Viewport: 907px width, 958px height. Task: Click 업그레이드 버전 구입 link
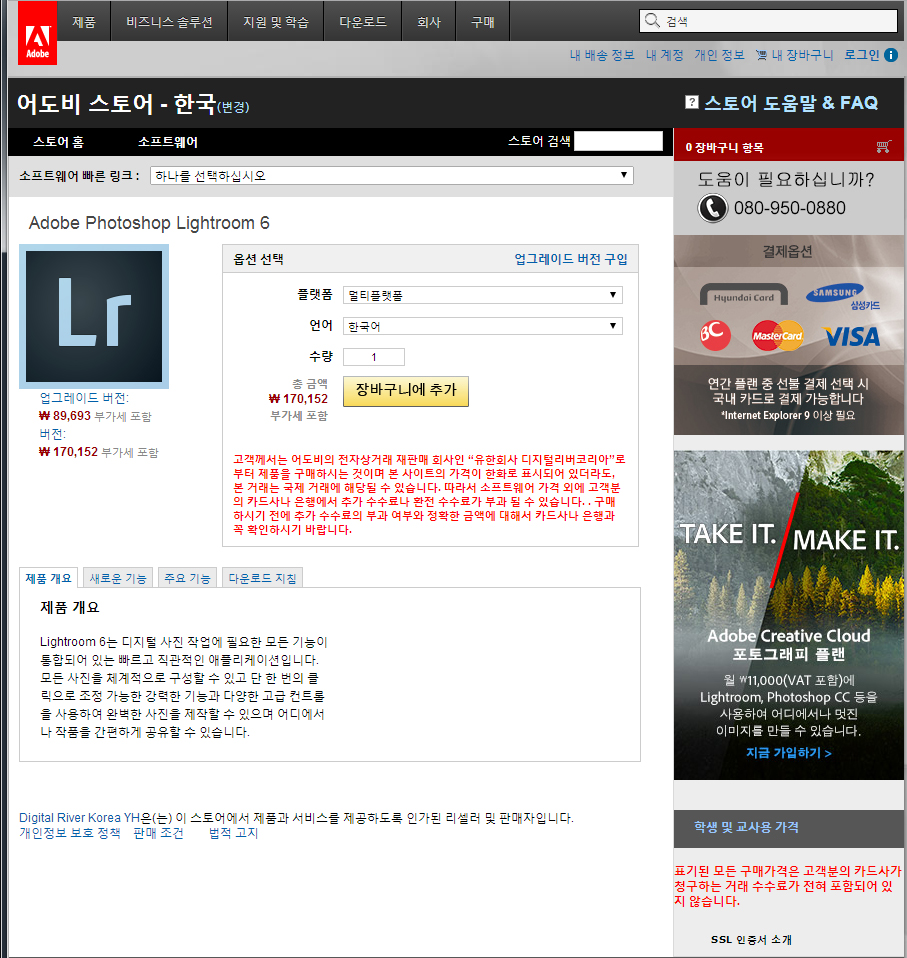coord(571,259)
